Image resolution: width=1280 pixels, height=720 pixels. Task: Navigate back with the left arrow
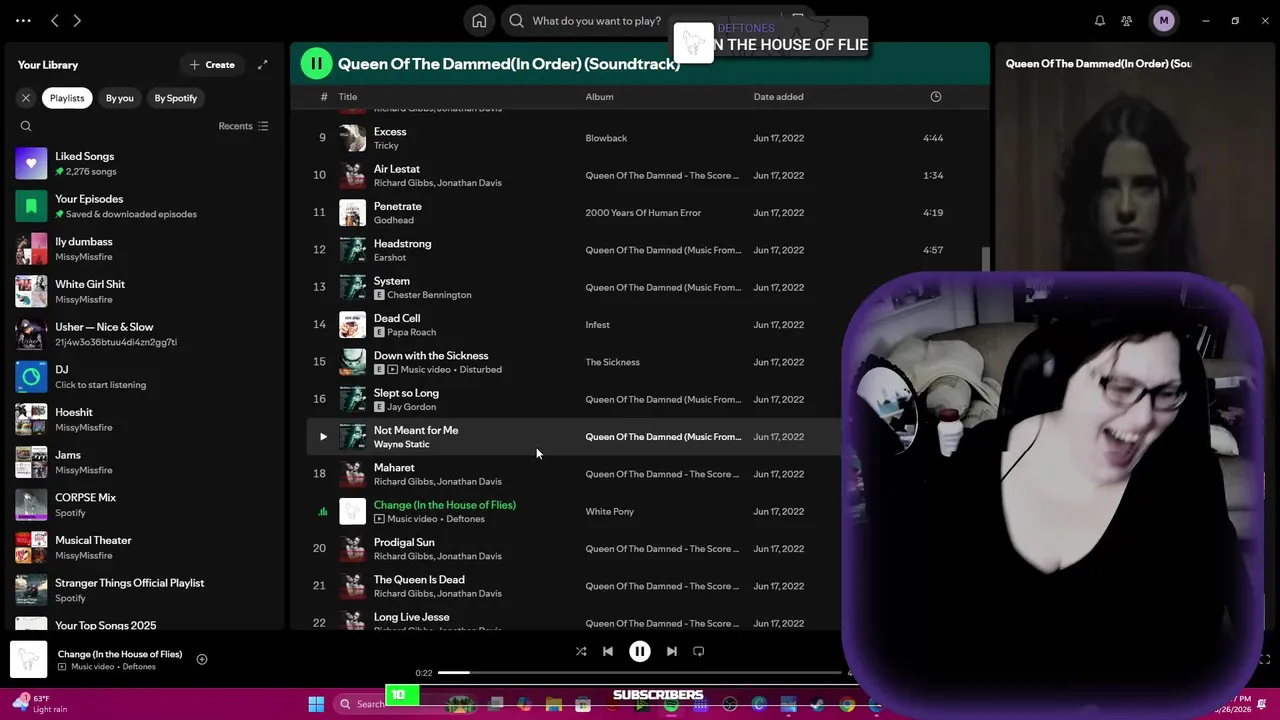point(55,20)
